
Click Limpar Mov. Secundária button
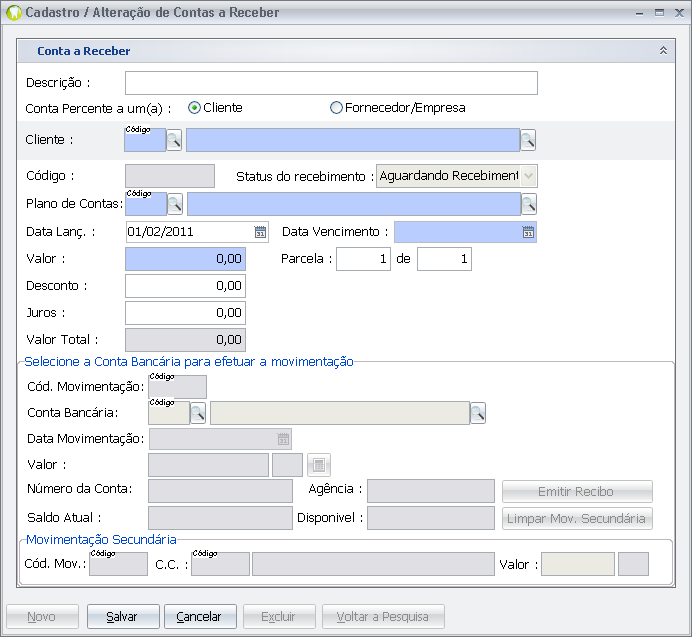click(577, 518)
